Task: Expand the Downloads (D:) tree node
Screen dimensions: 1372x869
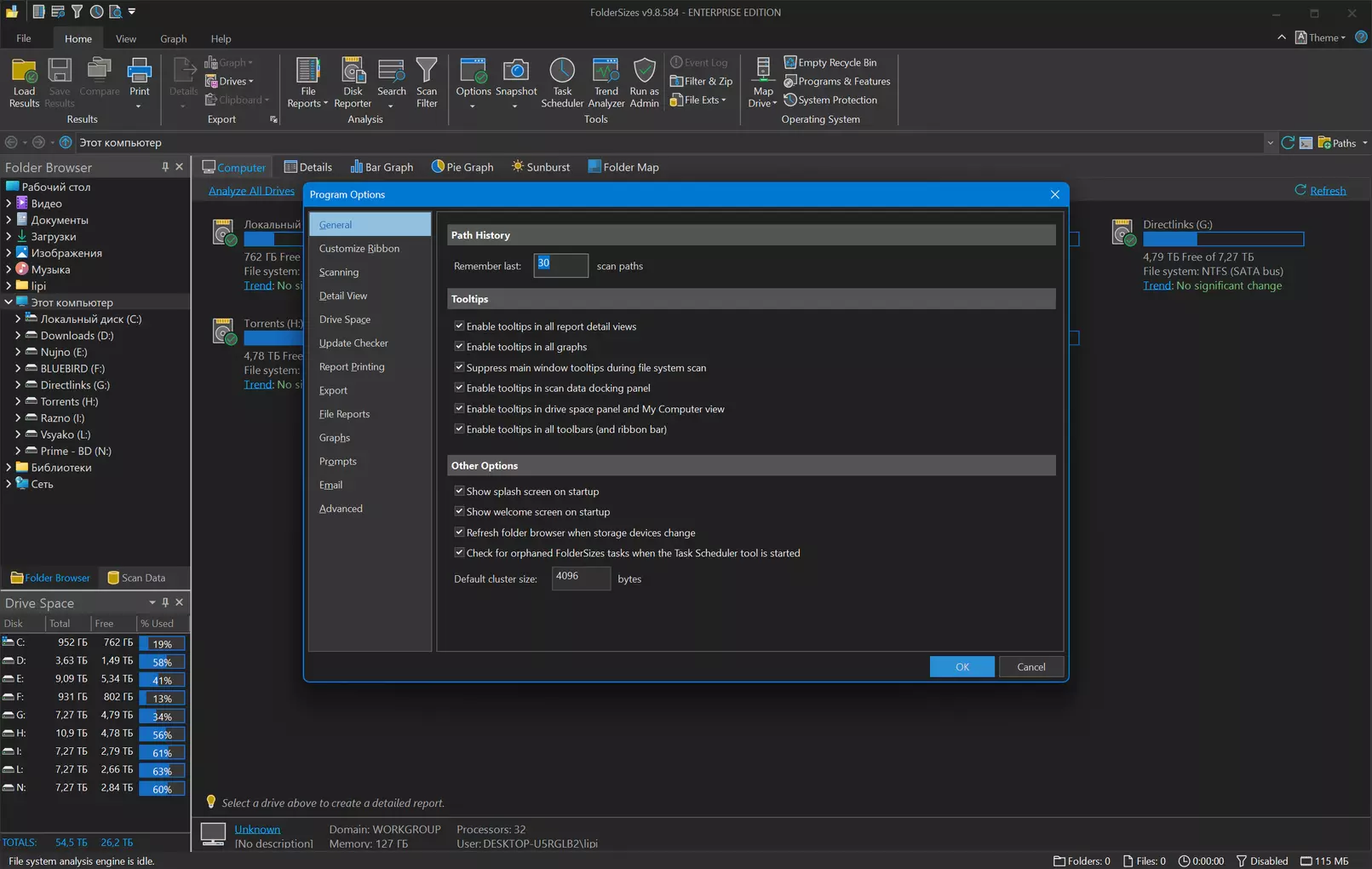Action: pyautogui.click(x=18, y=336)
